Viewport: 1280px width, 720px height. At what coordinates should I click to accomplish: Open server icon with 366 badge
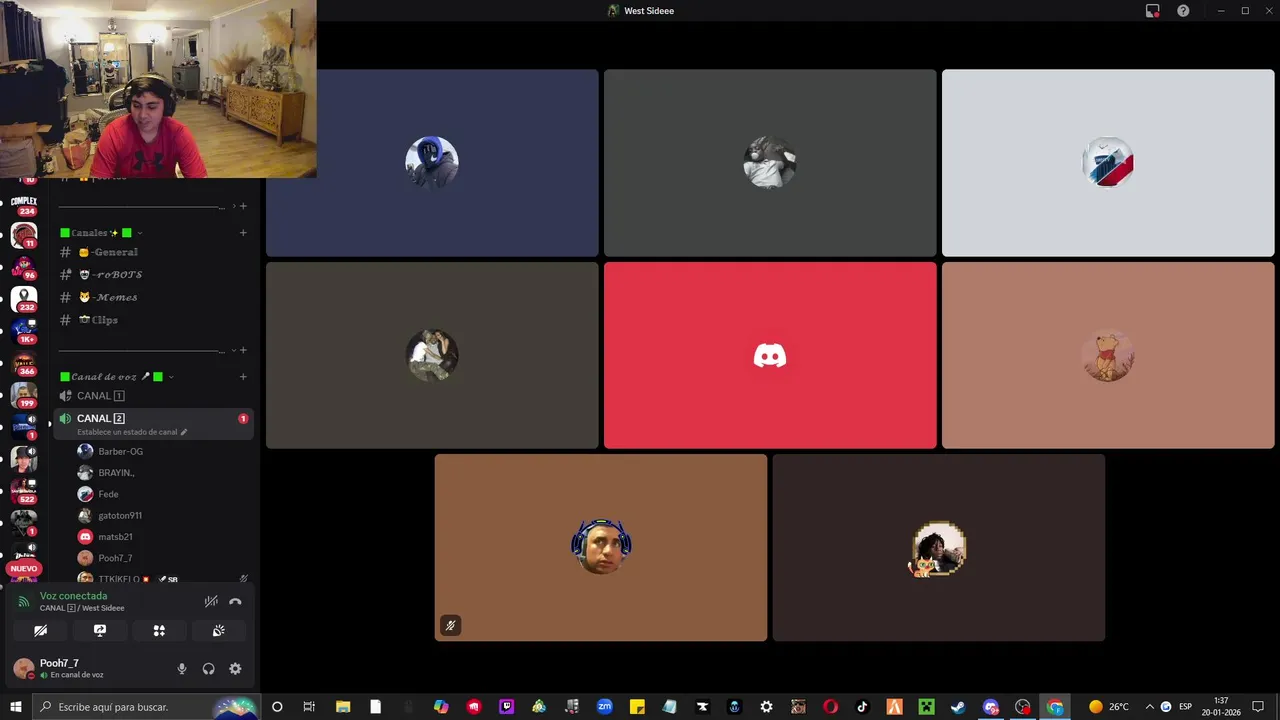pos(24,363)
